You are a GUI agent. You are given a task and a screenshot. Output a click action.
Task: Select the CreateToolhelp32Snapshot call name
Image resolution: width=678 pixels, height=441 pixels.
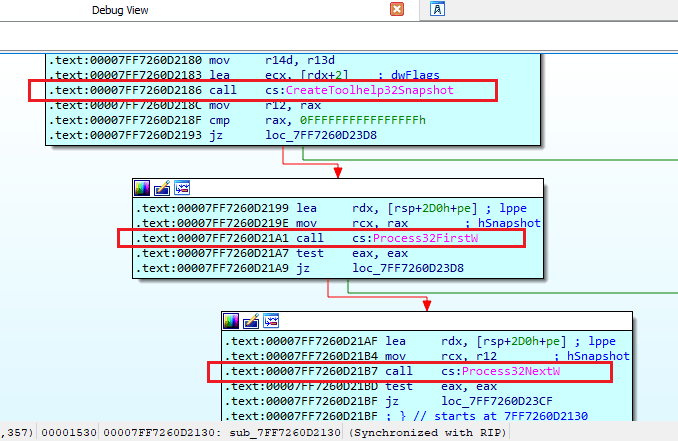(370, 90)
